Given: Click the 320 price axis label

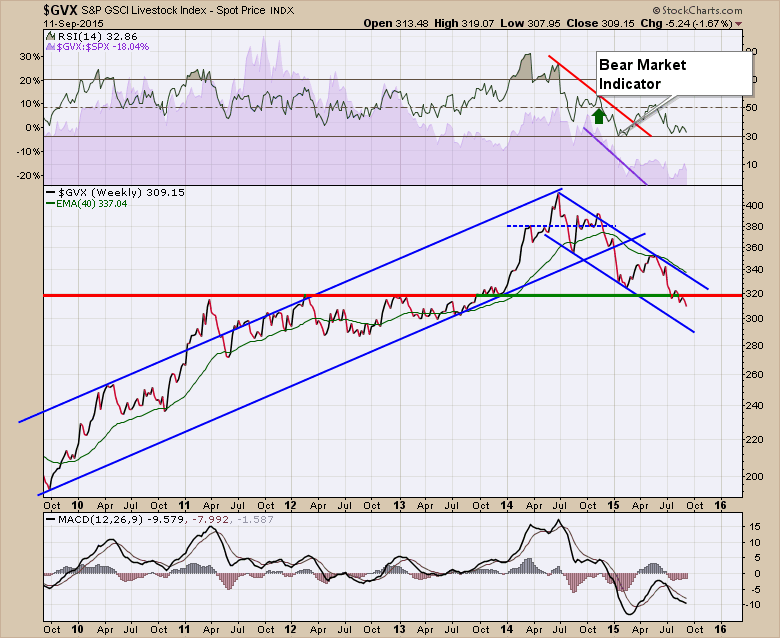Looking at the screenshot, I should coord(754,293).
